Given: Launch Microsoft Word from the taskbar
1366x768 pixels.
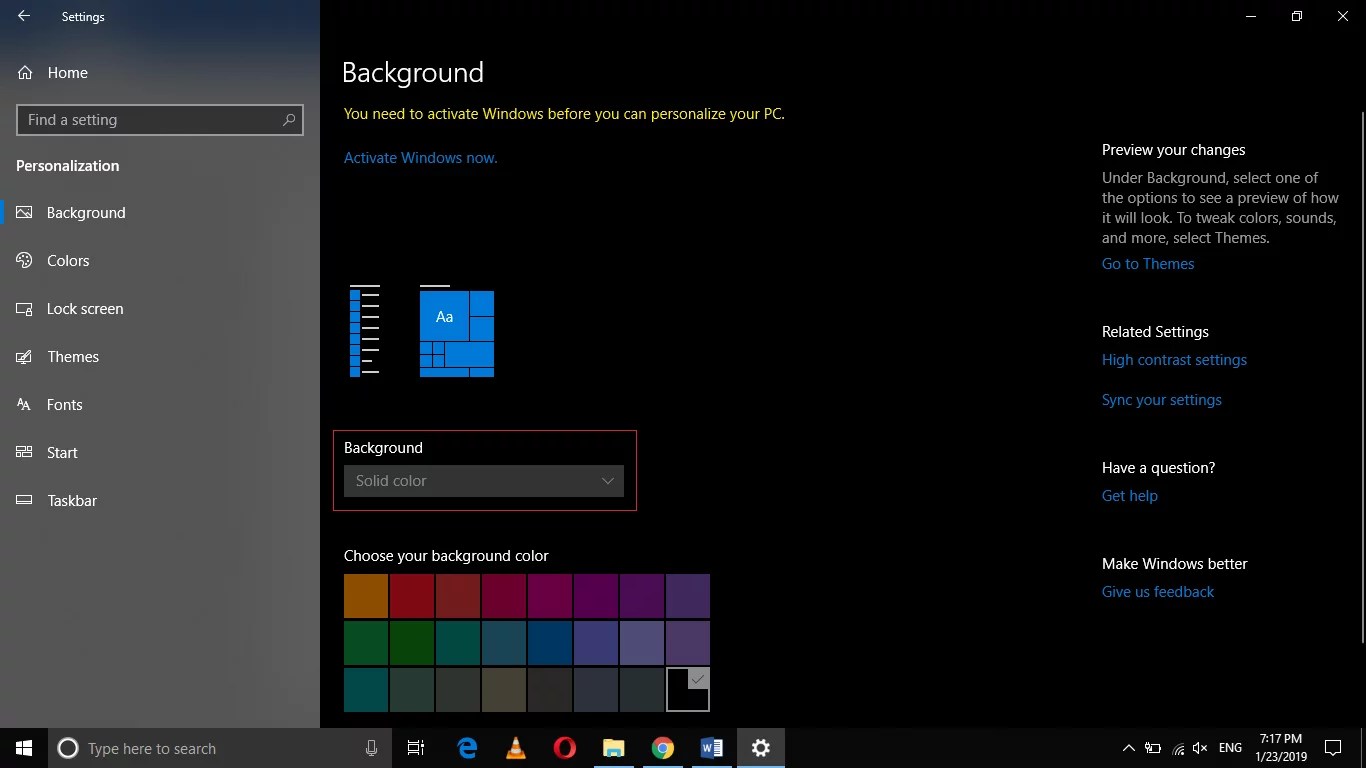Looking at the screenshot, I should coord(712,748).
